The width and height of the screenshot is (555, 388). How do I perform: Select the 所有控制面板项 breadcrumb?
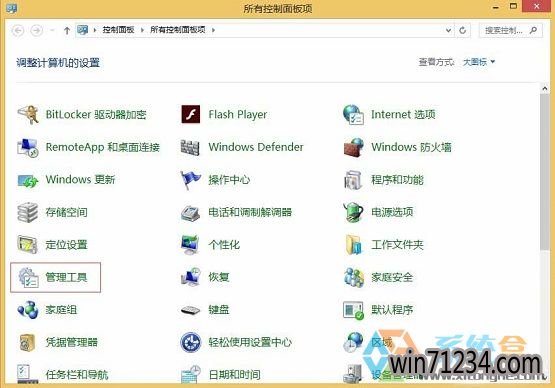(x=178, y=30)
